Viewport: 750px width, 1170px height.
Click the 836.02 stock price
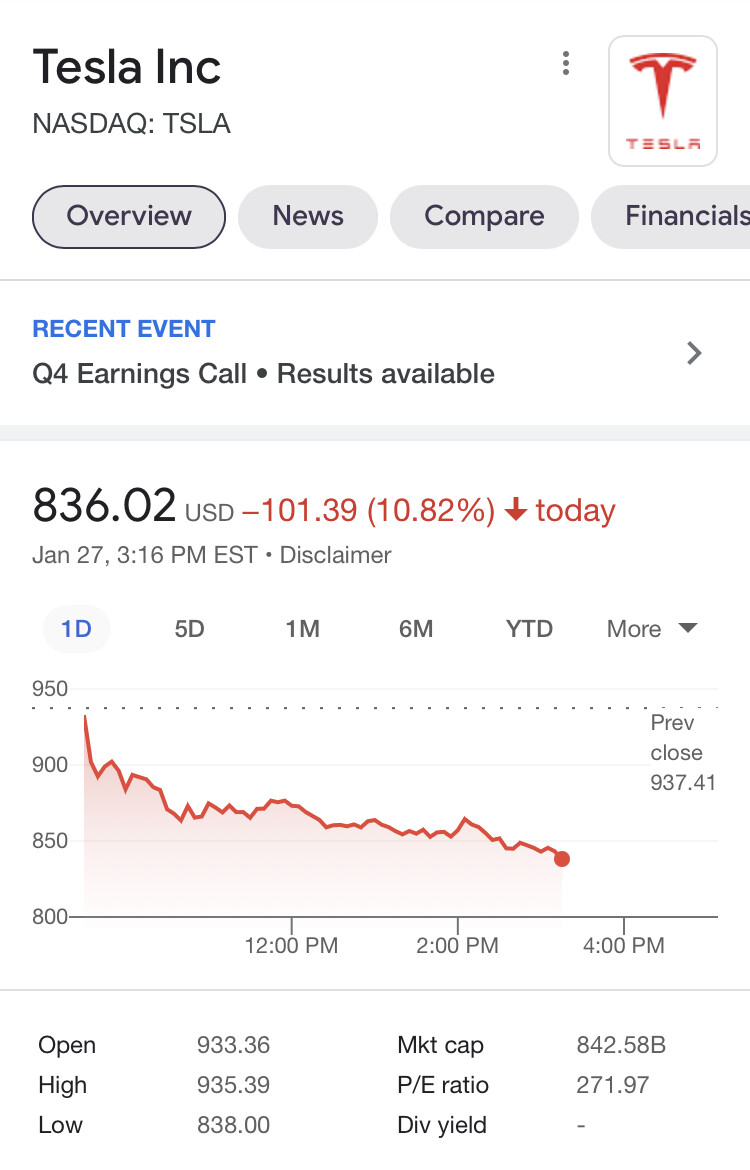104,505
